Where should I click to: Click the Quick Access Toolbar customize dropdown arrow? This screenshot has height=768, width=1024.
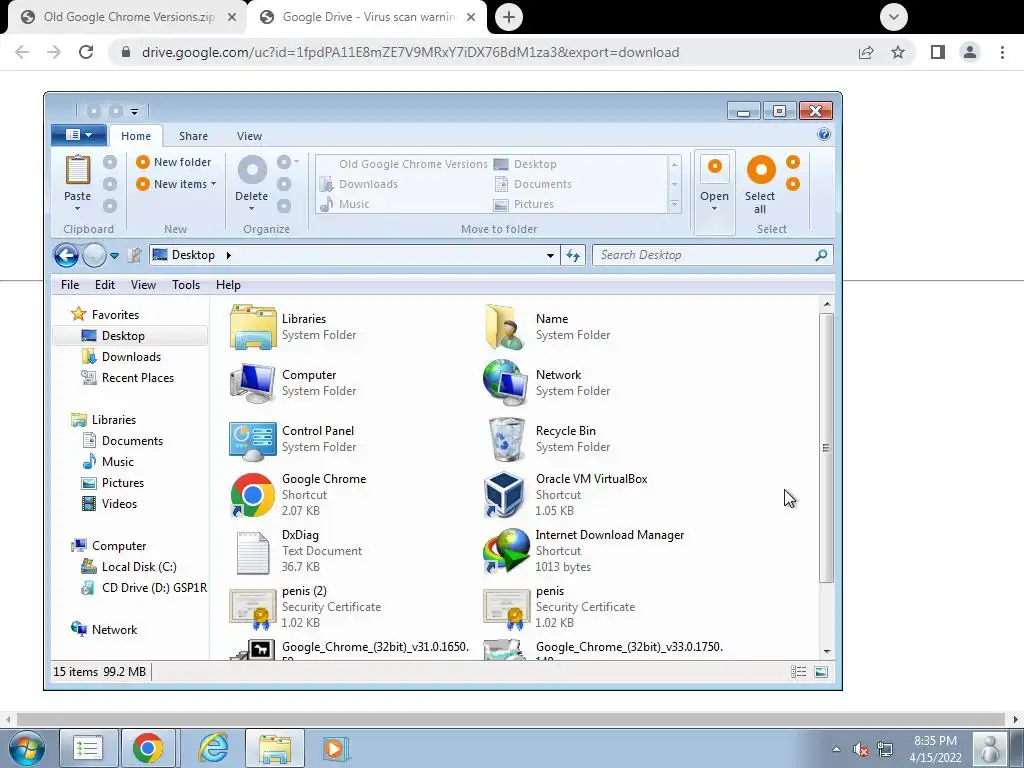[134, 112]
